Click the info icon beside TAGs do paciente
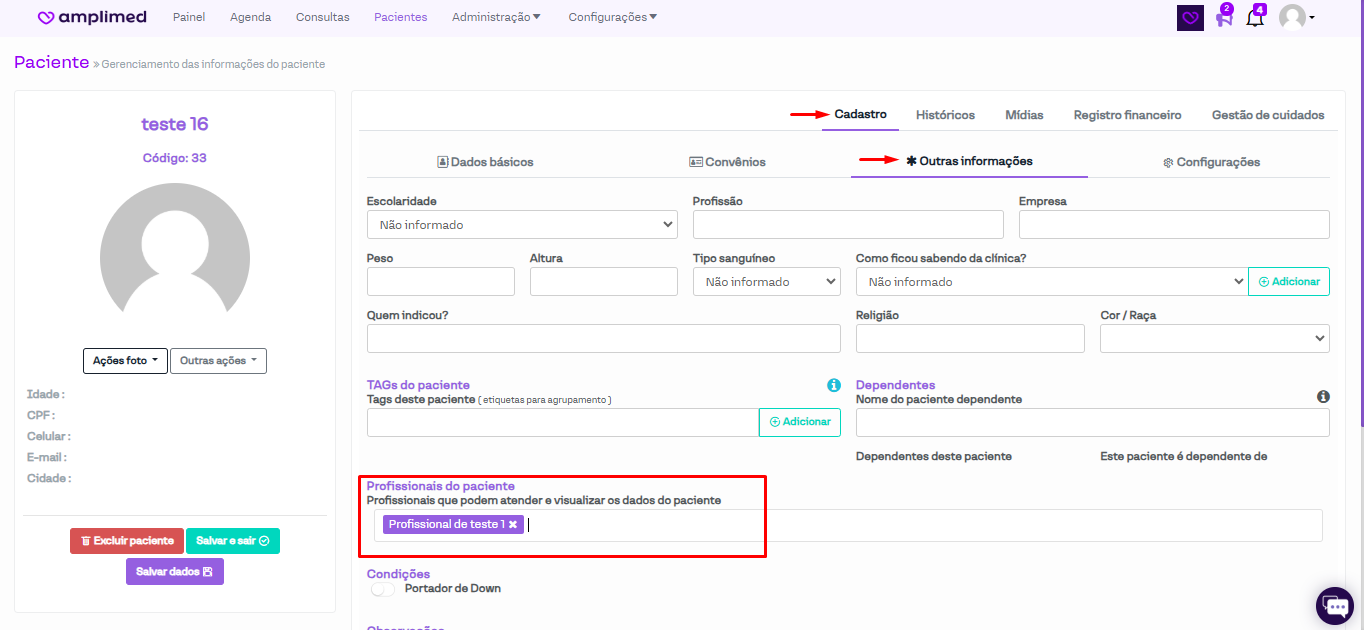 [x=833, y=385]
